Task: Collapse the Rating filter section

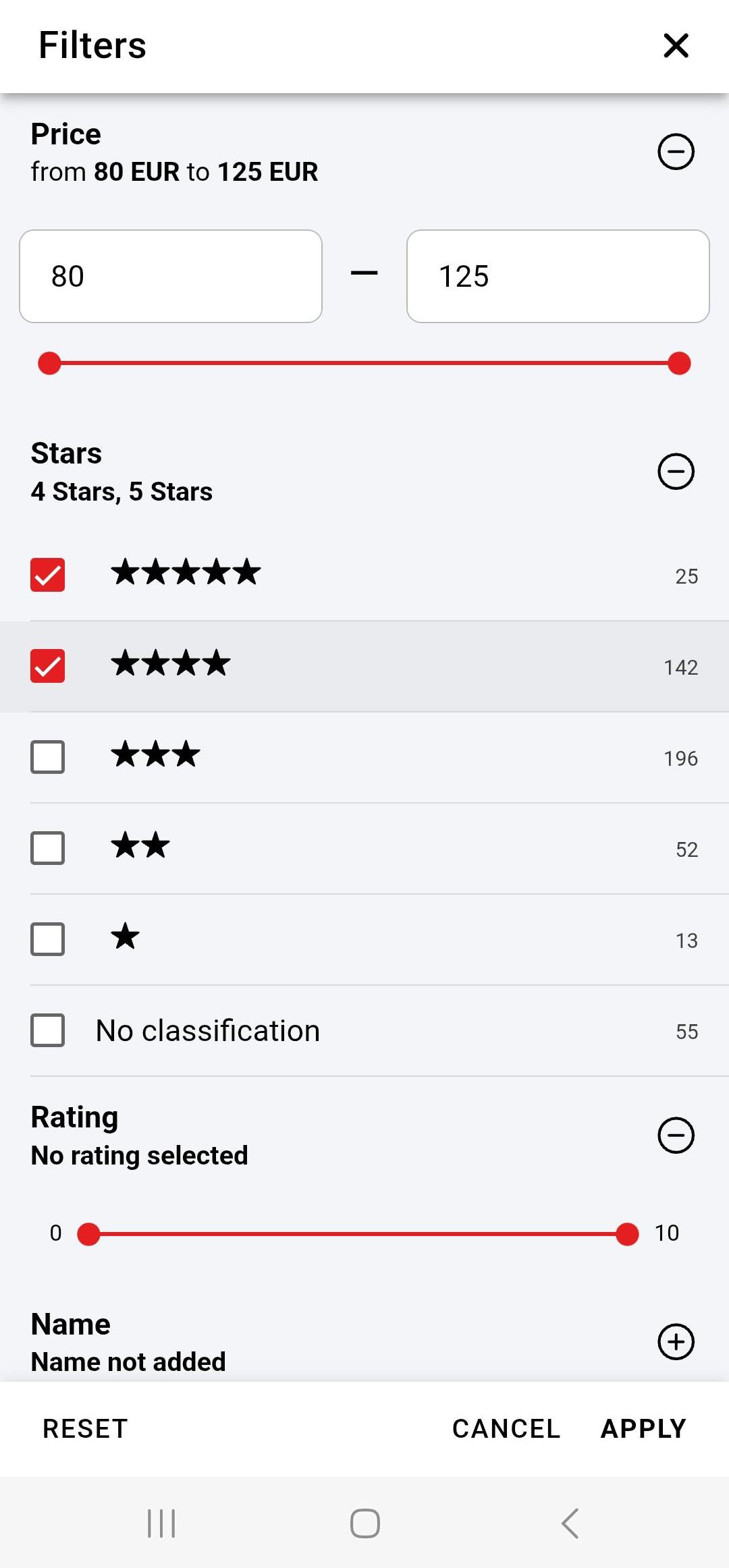Action: coord(676,1136)
